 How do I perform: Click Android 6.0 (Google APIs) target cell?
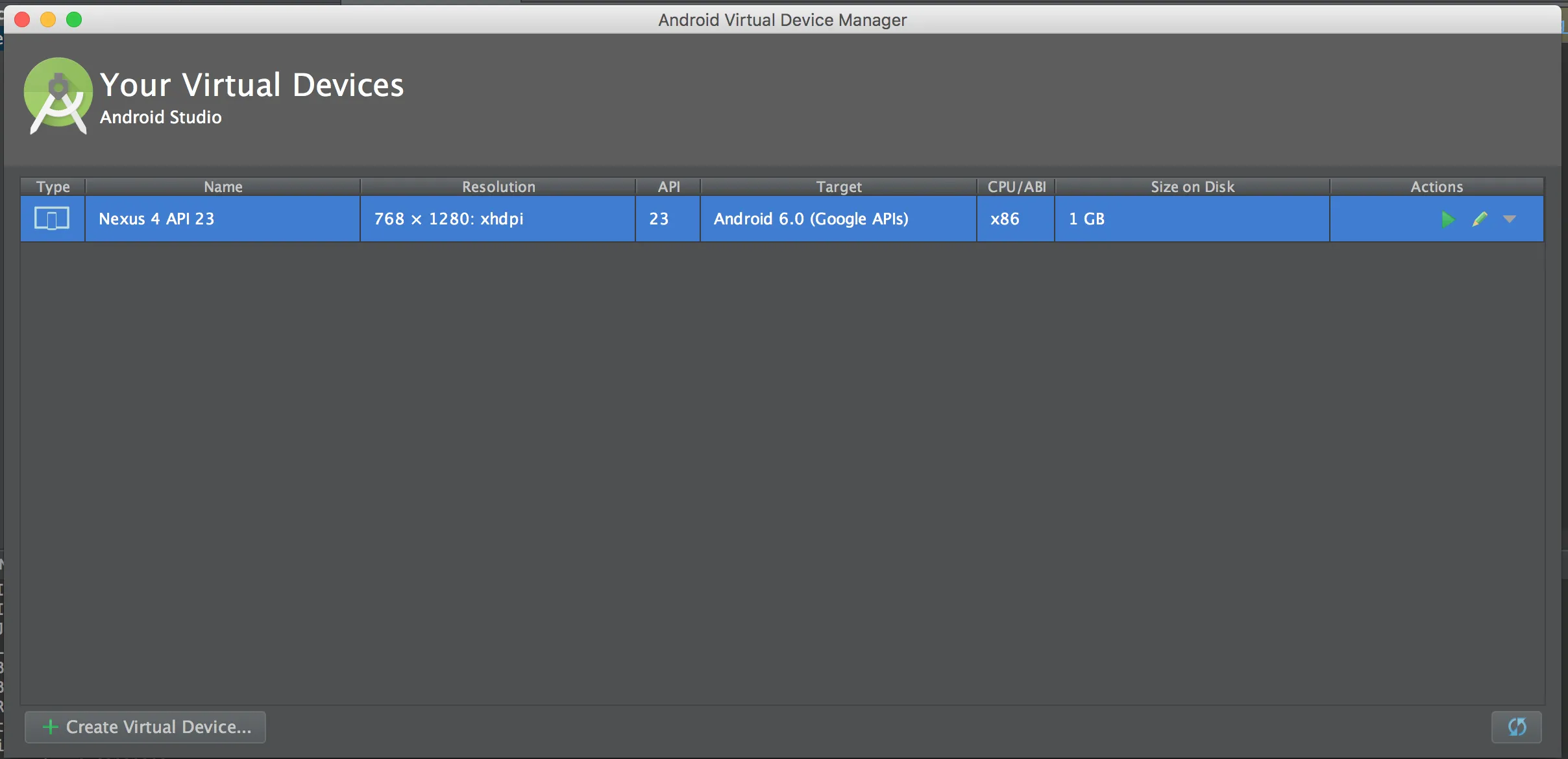pos(811,219)
